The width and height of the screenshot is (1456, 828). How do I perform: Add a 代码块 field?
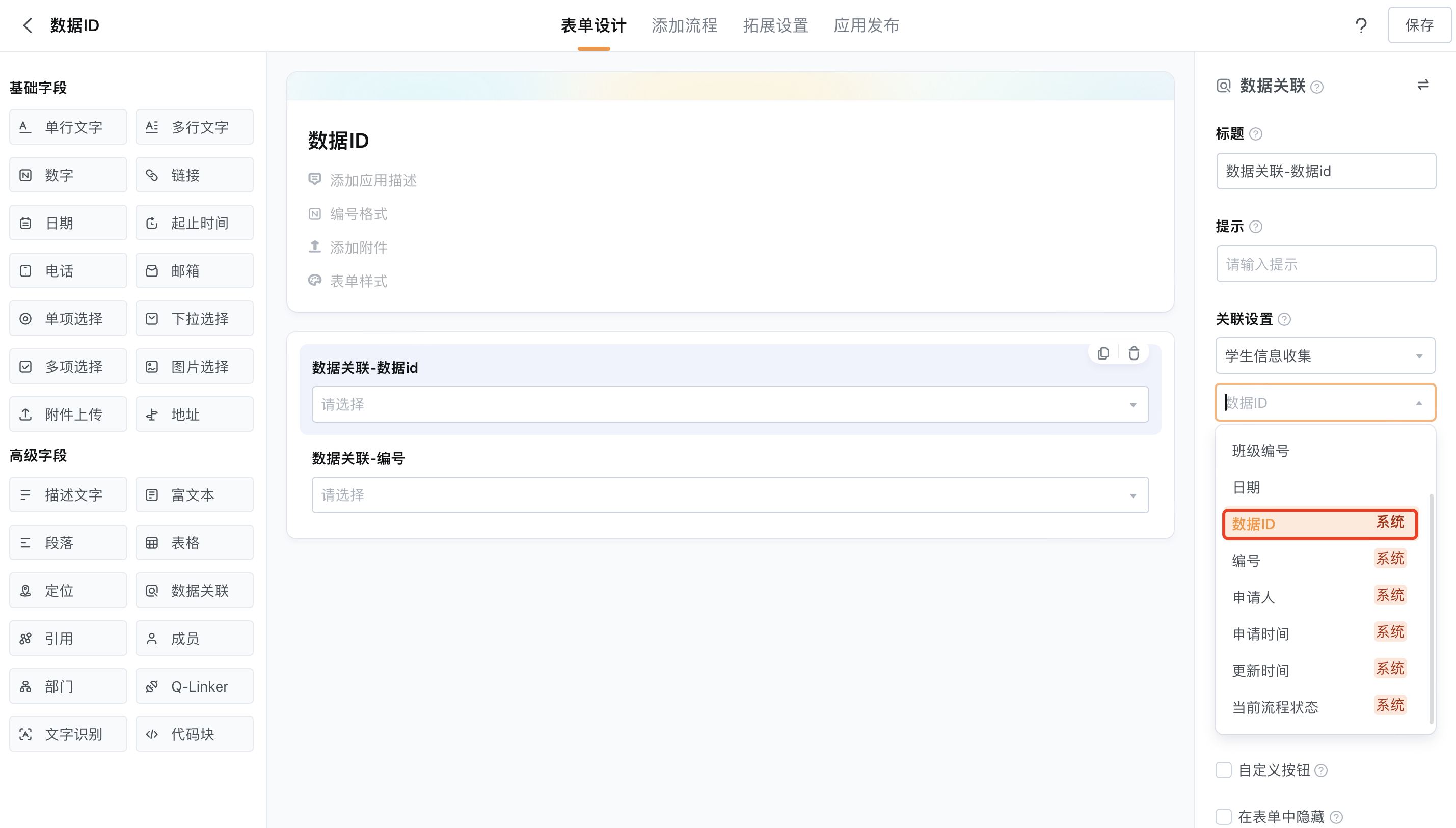(195, 733)
